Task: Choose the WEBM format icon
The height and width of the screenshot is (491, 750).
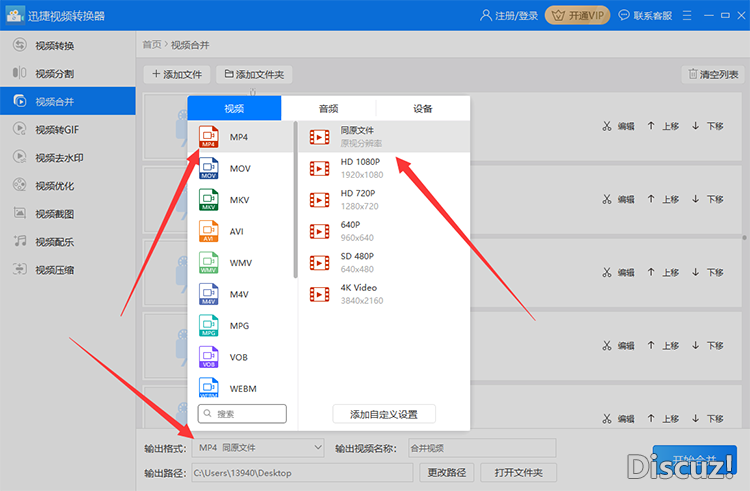Action: click(209, 388)
